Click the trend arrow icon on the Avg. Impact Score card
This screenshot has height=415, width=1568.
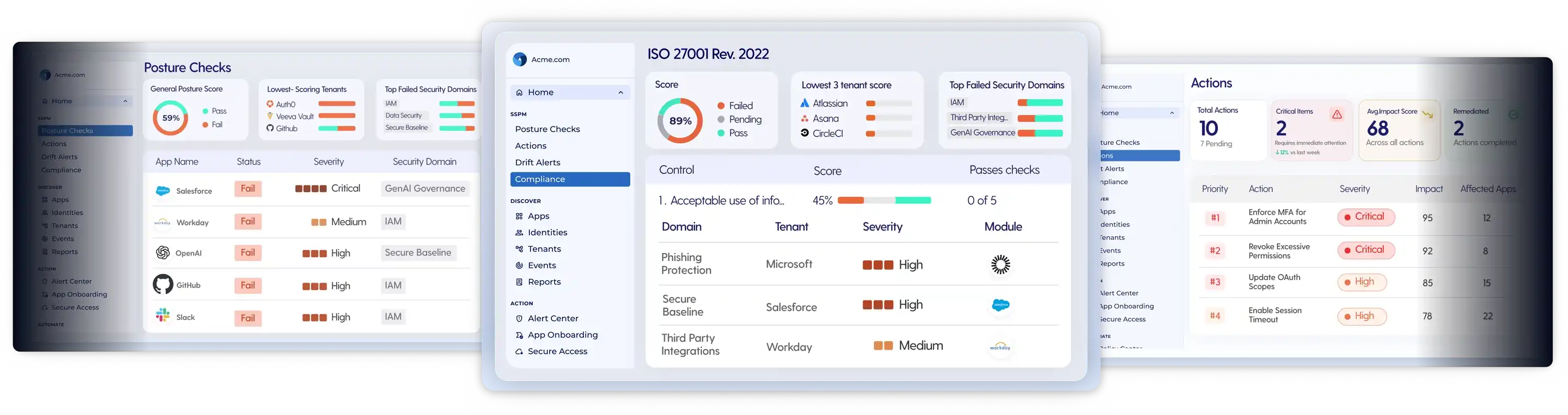pos(1427,114)
